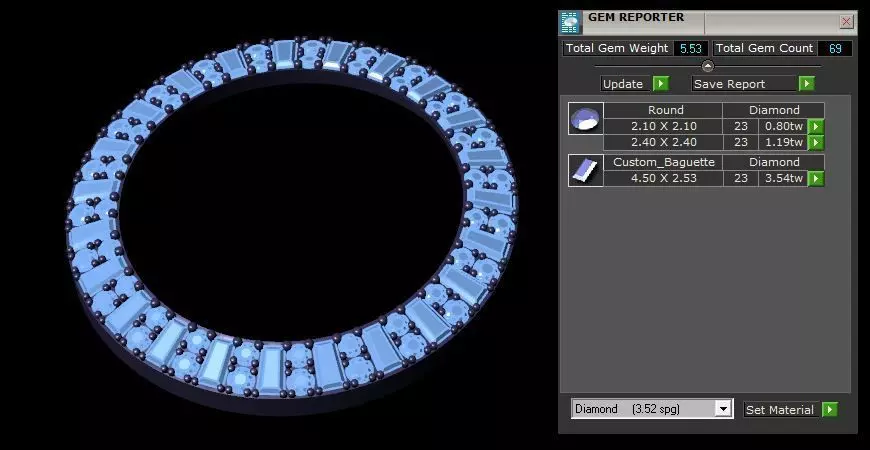Click the 3.54tw weight cell
This screenshot has height=450, width=870.
click(783, 179)
